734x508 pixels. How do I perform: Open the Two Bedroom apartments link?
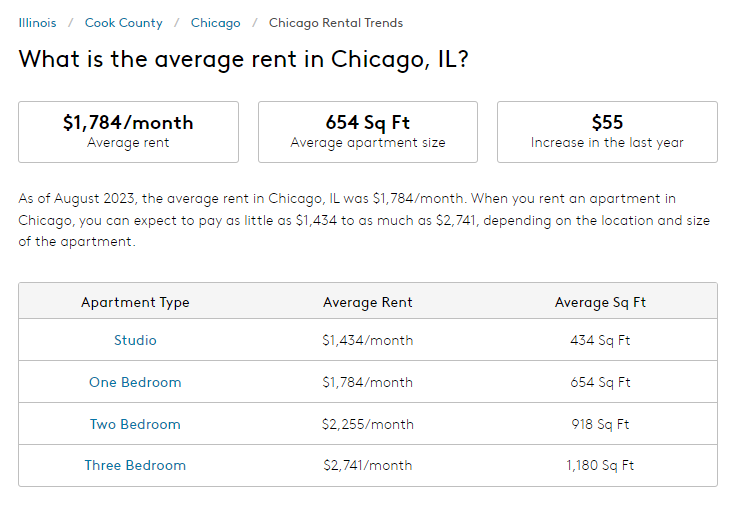pos(135,424)
